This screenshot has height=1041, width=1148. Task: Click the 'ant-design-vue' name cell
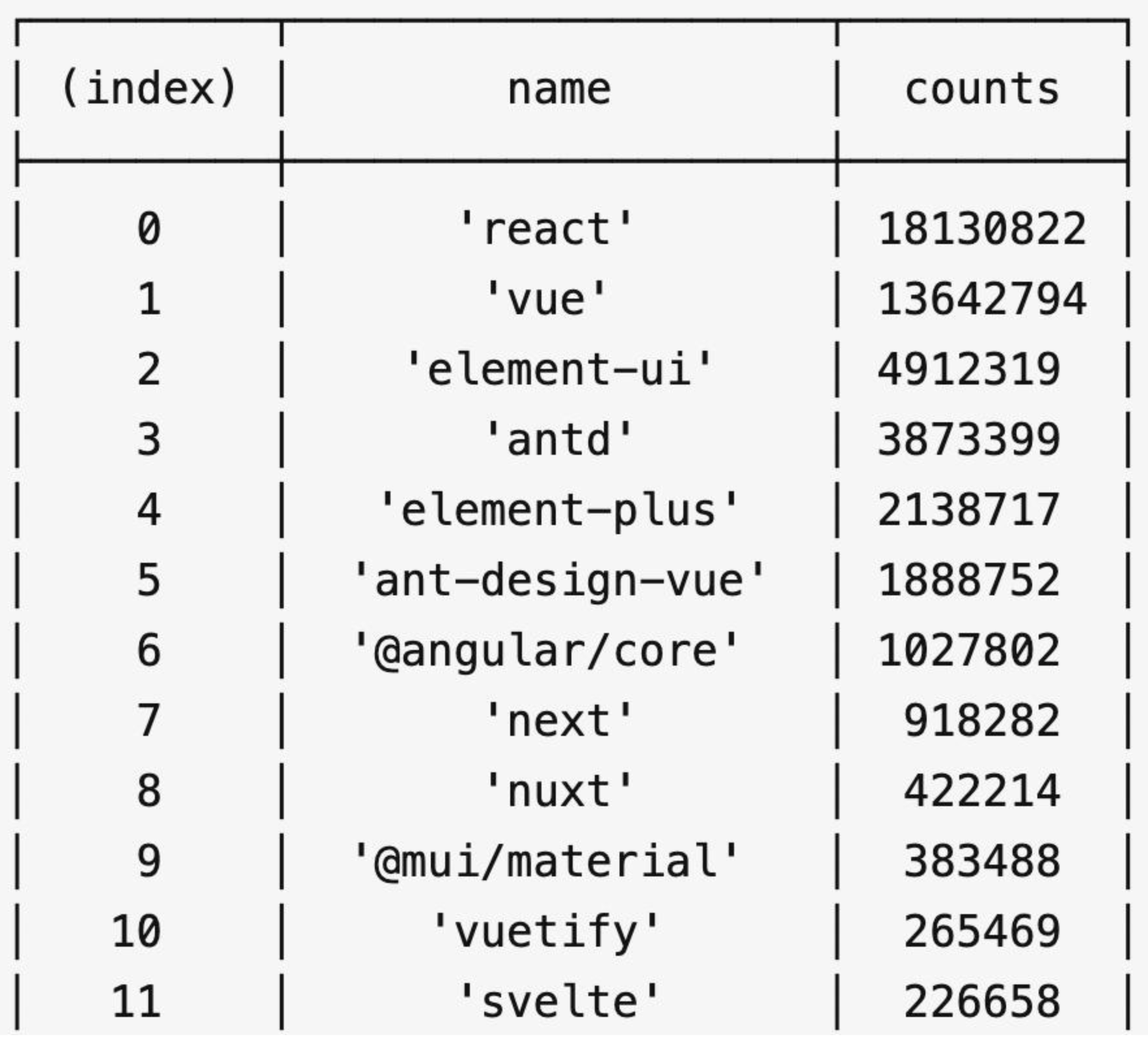559,580
